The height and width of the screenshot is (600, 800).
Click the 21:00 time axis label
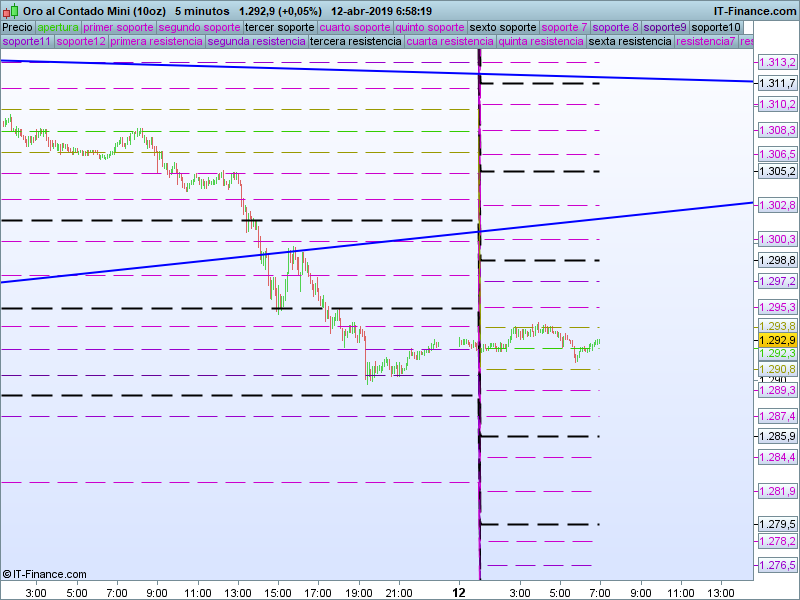[399, 593]
